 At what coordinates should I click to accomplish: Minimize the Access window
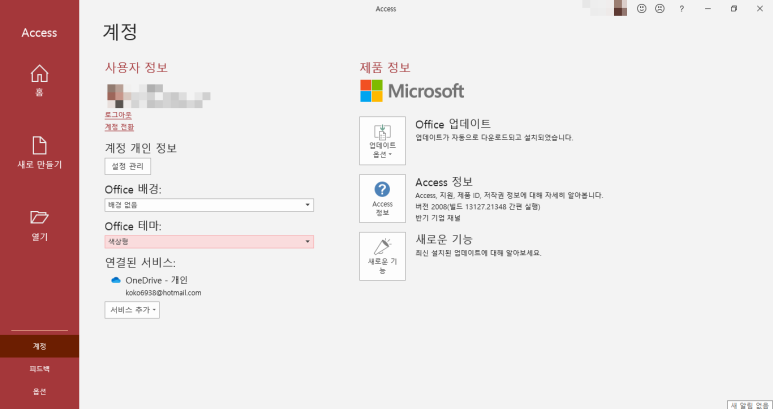(708, 9)
